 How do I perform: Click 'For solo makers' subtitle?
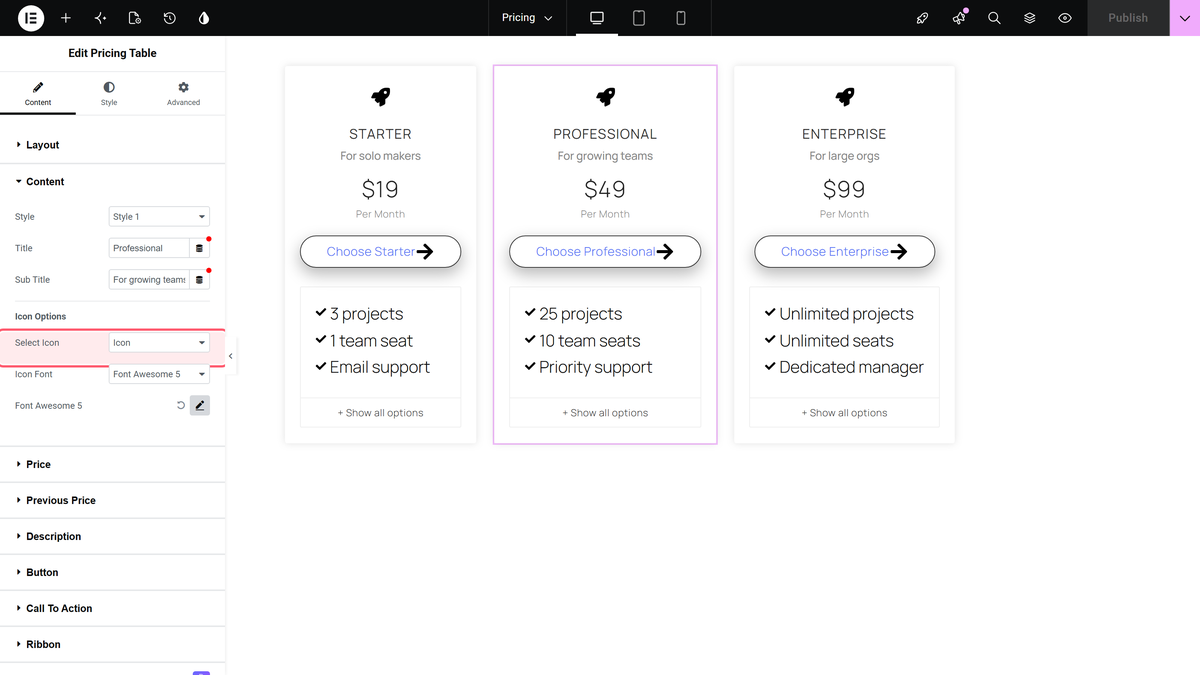coord(380,156)
